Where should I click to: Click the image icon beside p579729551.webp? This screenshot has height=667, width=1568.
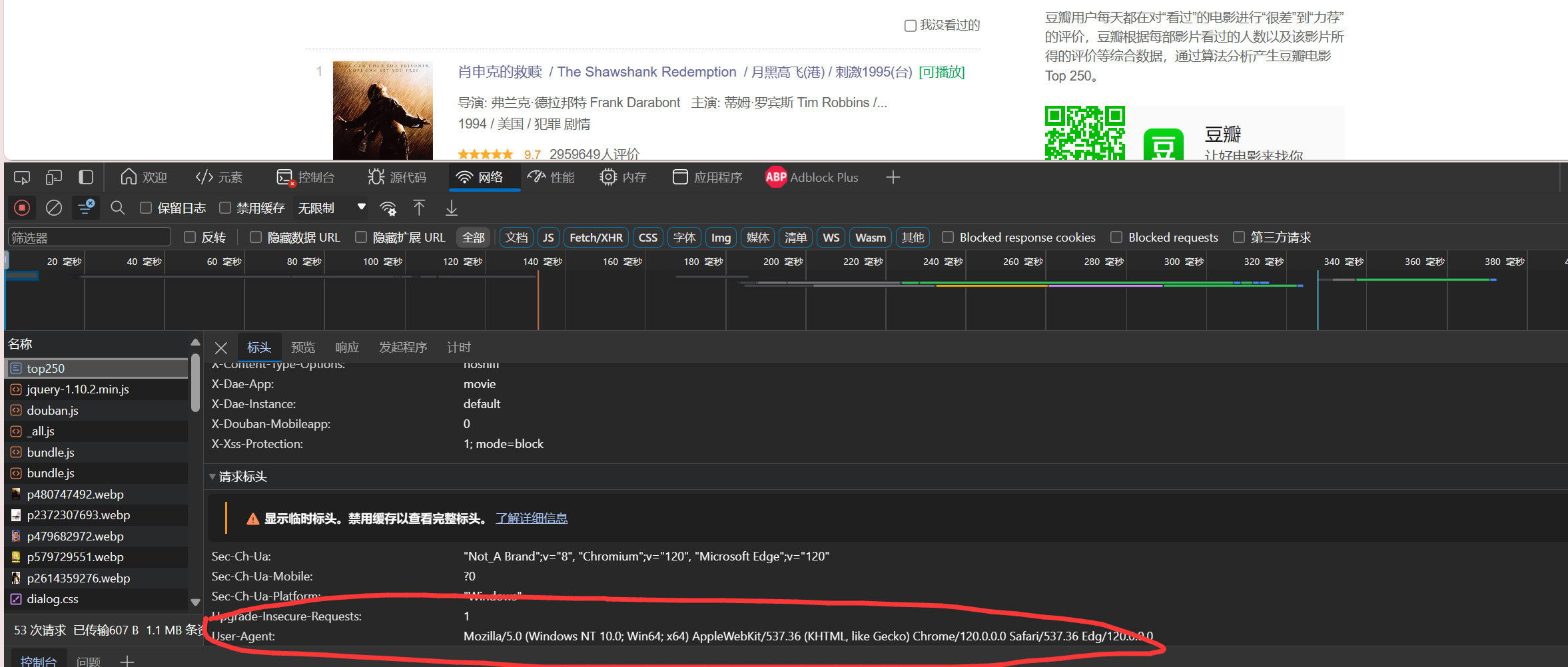pos(16,557)
